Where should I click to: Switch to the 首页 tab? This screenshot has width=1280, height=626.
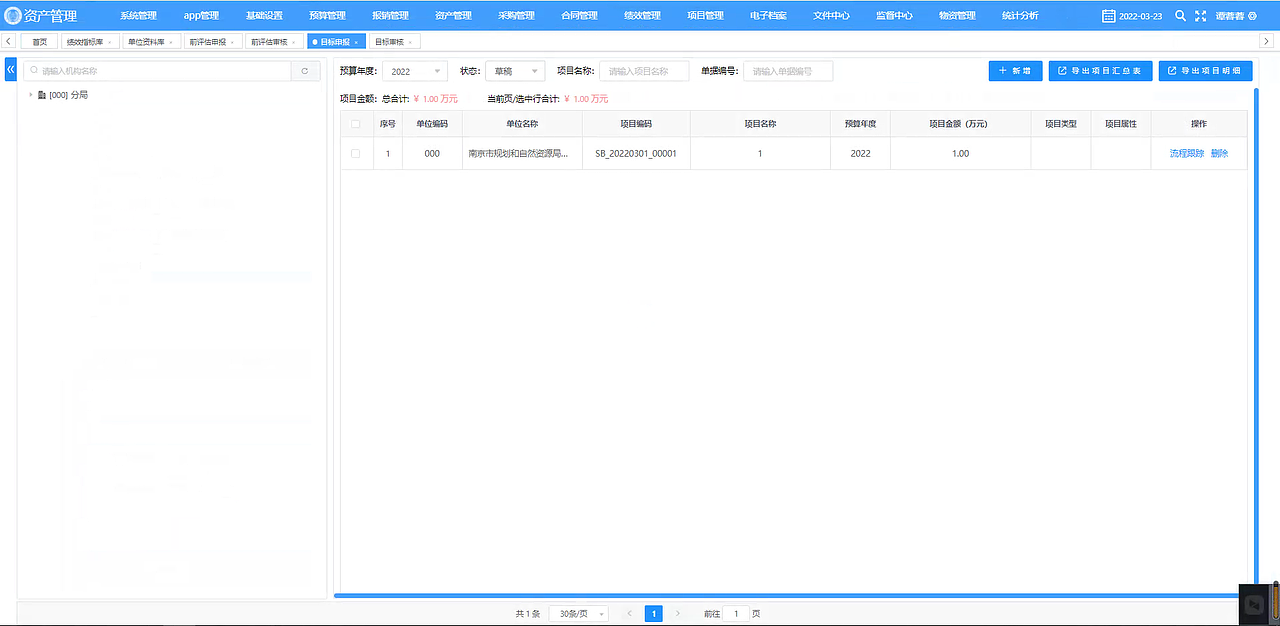(39, 42)
